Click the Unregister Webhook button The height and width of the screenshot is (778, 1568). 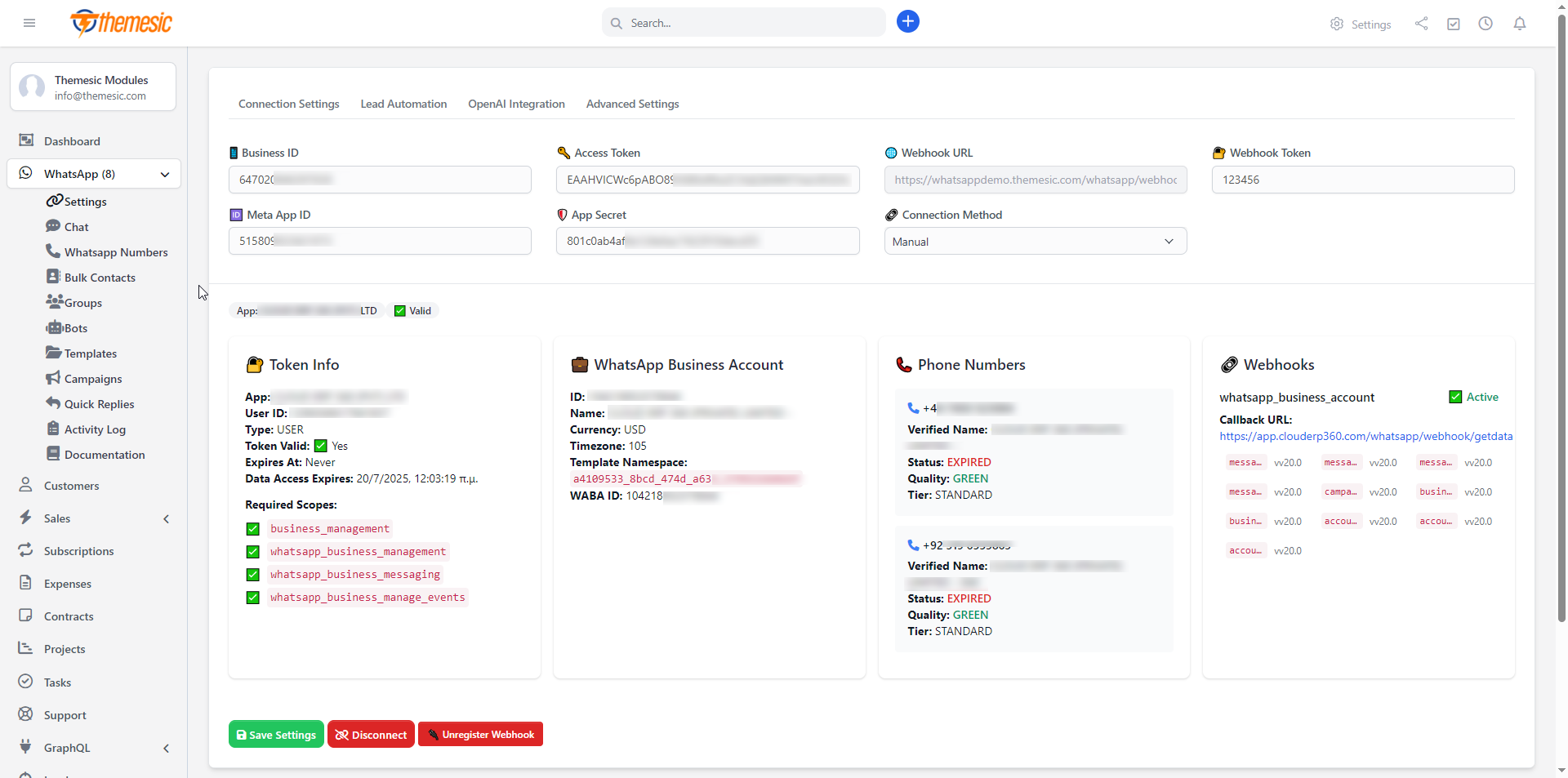pyautogui.click(x=480, y=735)
